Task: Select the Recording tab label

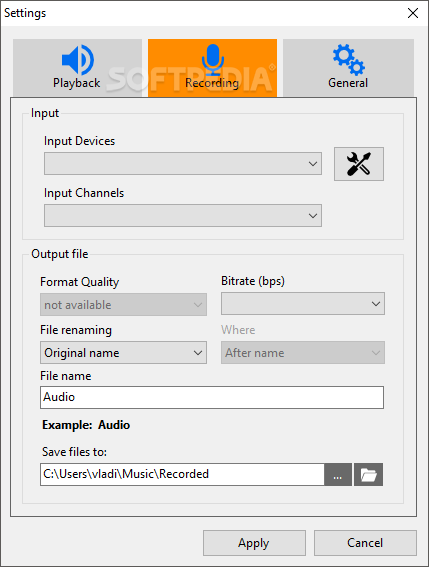Action: click(212, 83)
